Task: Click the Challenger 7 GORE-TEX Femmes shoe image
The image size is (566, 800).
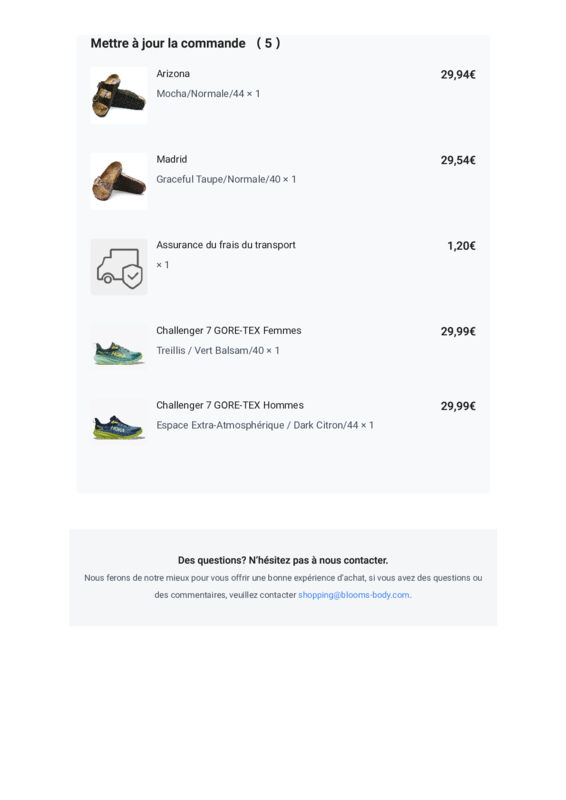Action: [x=119, y=353]
